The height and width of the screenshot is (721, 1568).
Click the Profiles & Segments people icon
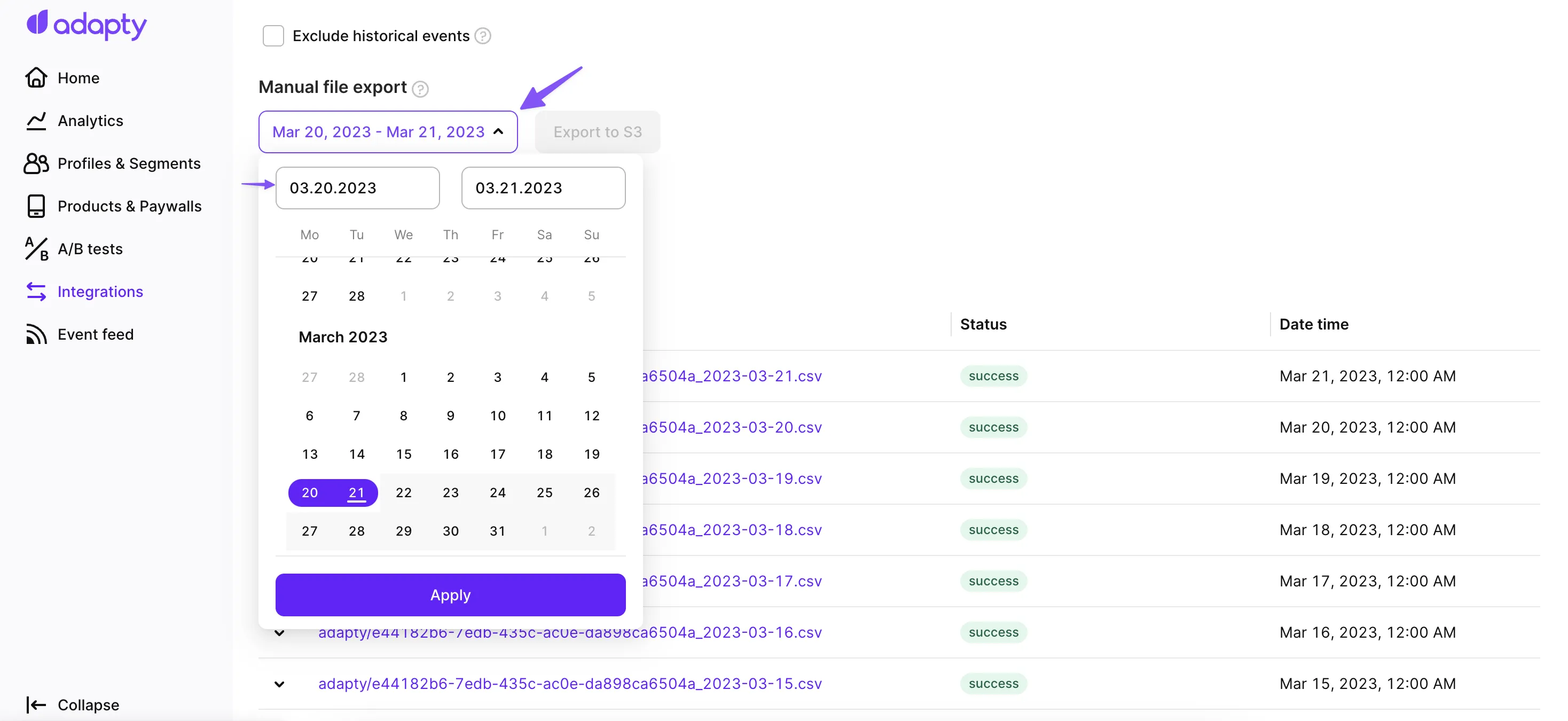(36, 163)
